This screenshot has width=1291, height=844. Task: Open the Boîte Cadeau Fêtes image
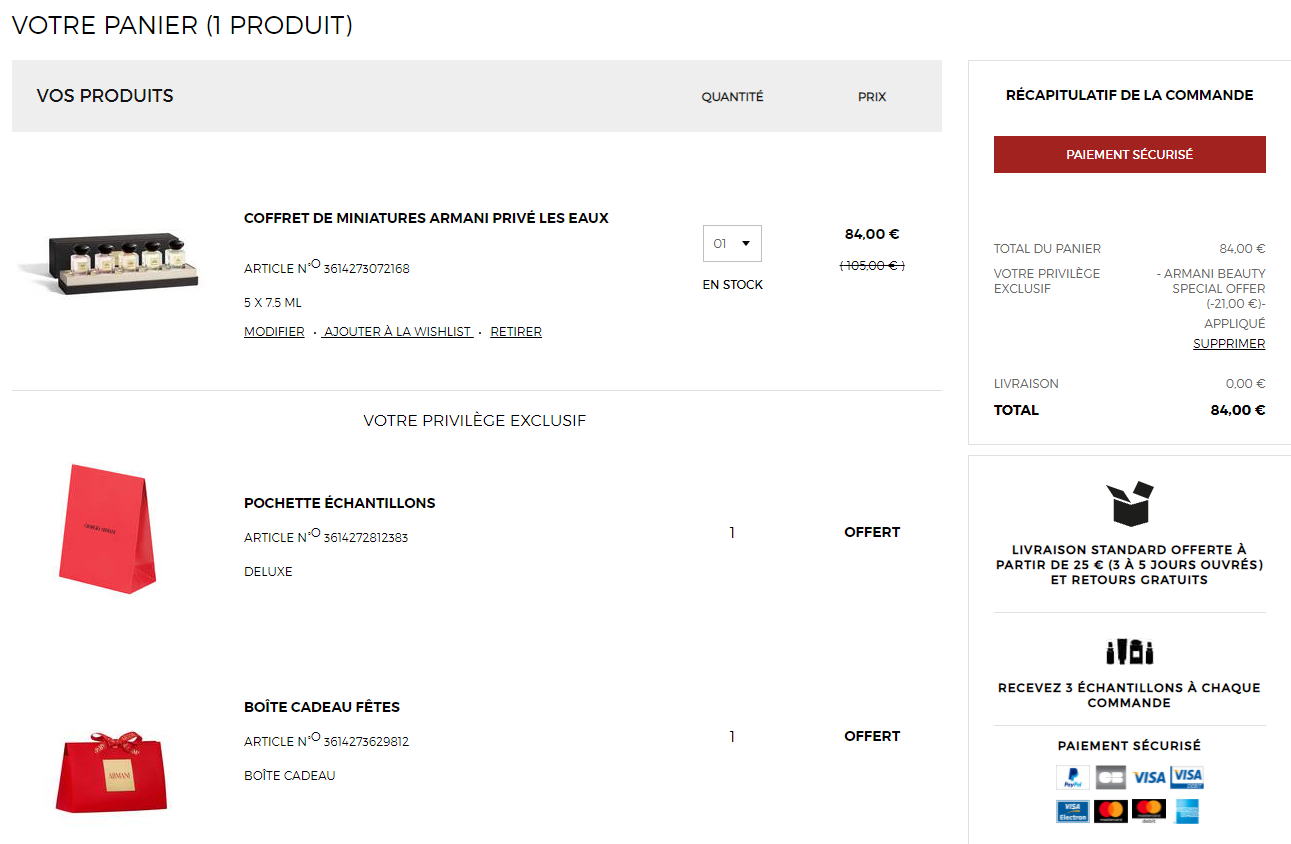click(111, 771)
